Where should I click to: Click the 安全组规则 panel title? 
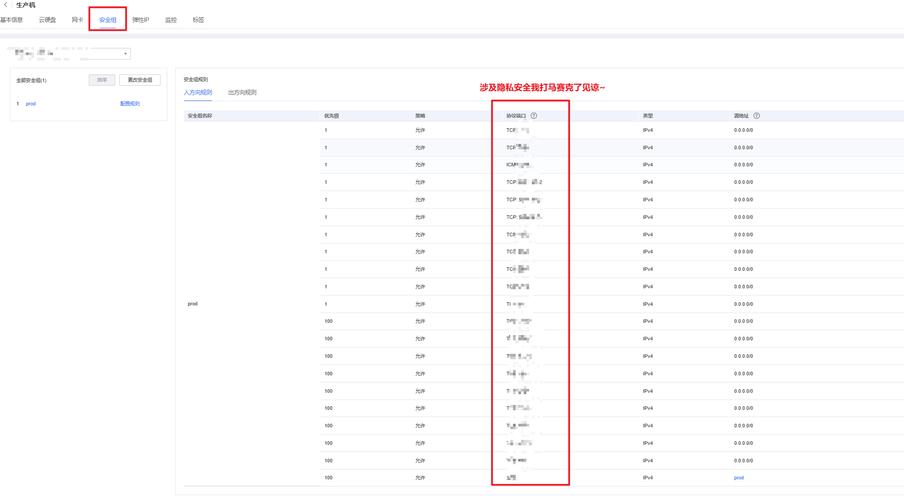click(195, 80)
